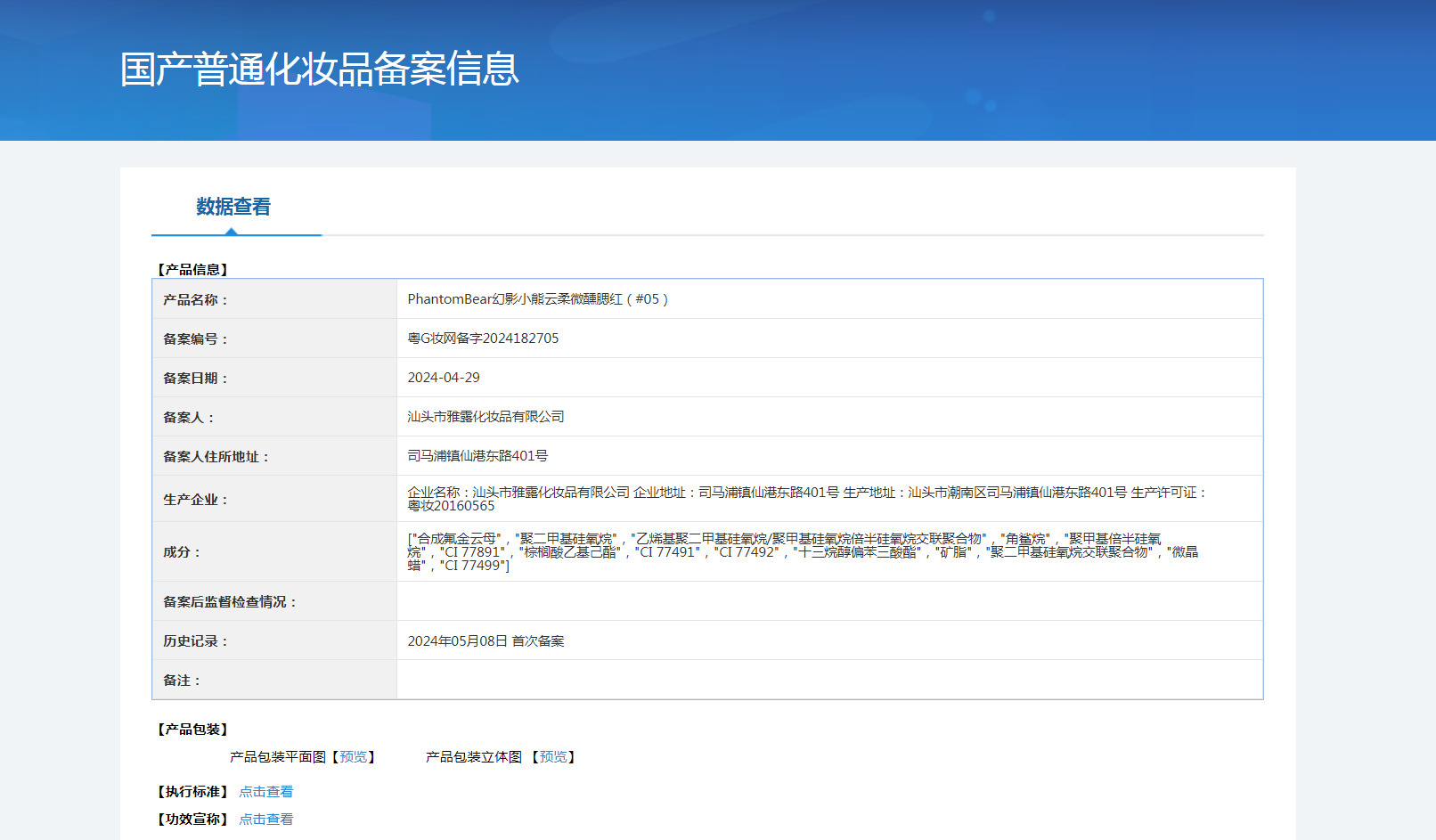This screenshot has width=1436, height=840.
Task: Click the 备案人住所地址： label
Action: 216,457
